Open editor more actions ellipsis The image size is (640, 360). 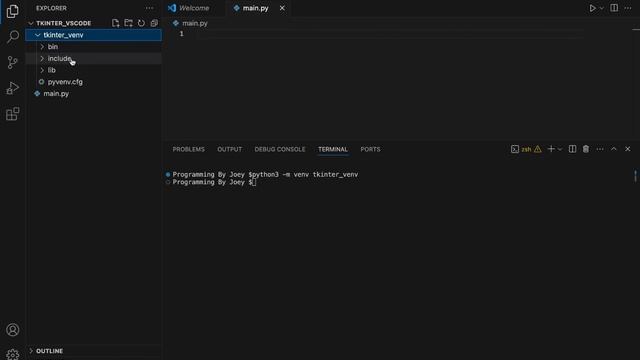628,8
